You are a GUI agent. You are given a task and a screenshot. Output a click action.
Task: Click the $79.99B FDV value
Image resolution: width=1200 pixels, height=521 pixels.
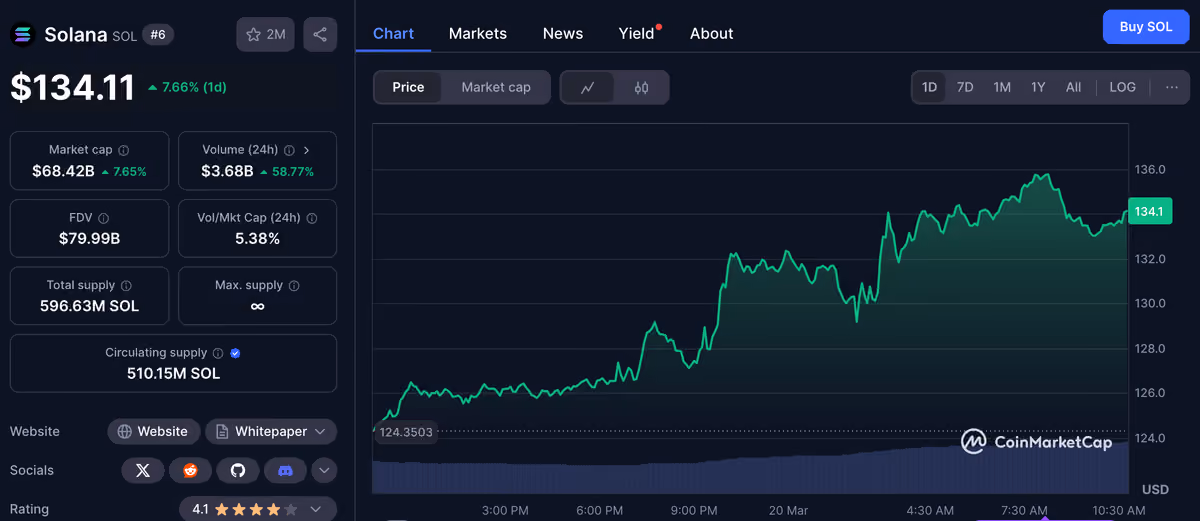[x=90, y=238]
